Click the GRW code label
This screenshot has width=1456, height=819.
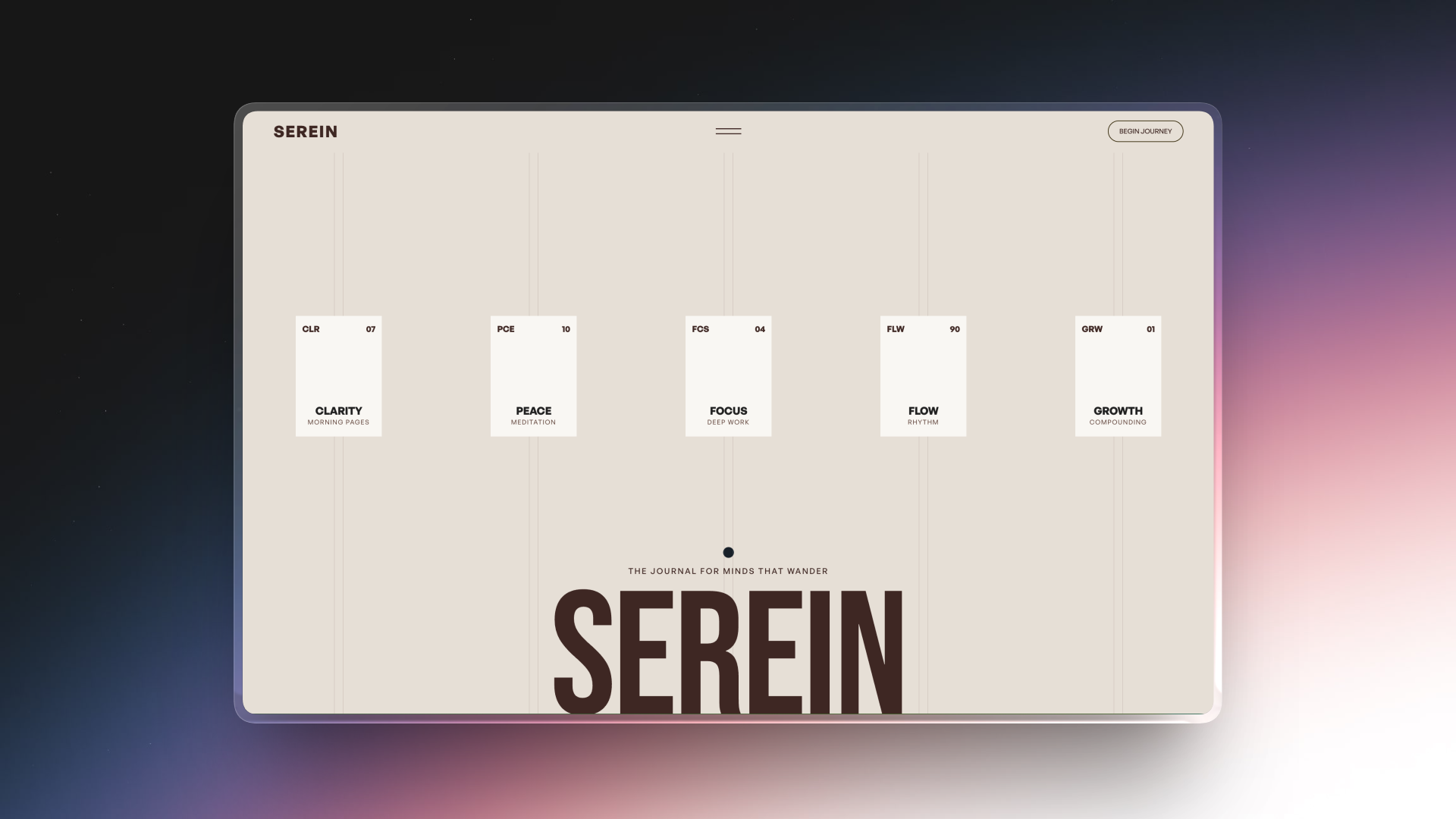[x=1092, y=329]
